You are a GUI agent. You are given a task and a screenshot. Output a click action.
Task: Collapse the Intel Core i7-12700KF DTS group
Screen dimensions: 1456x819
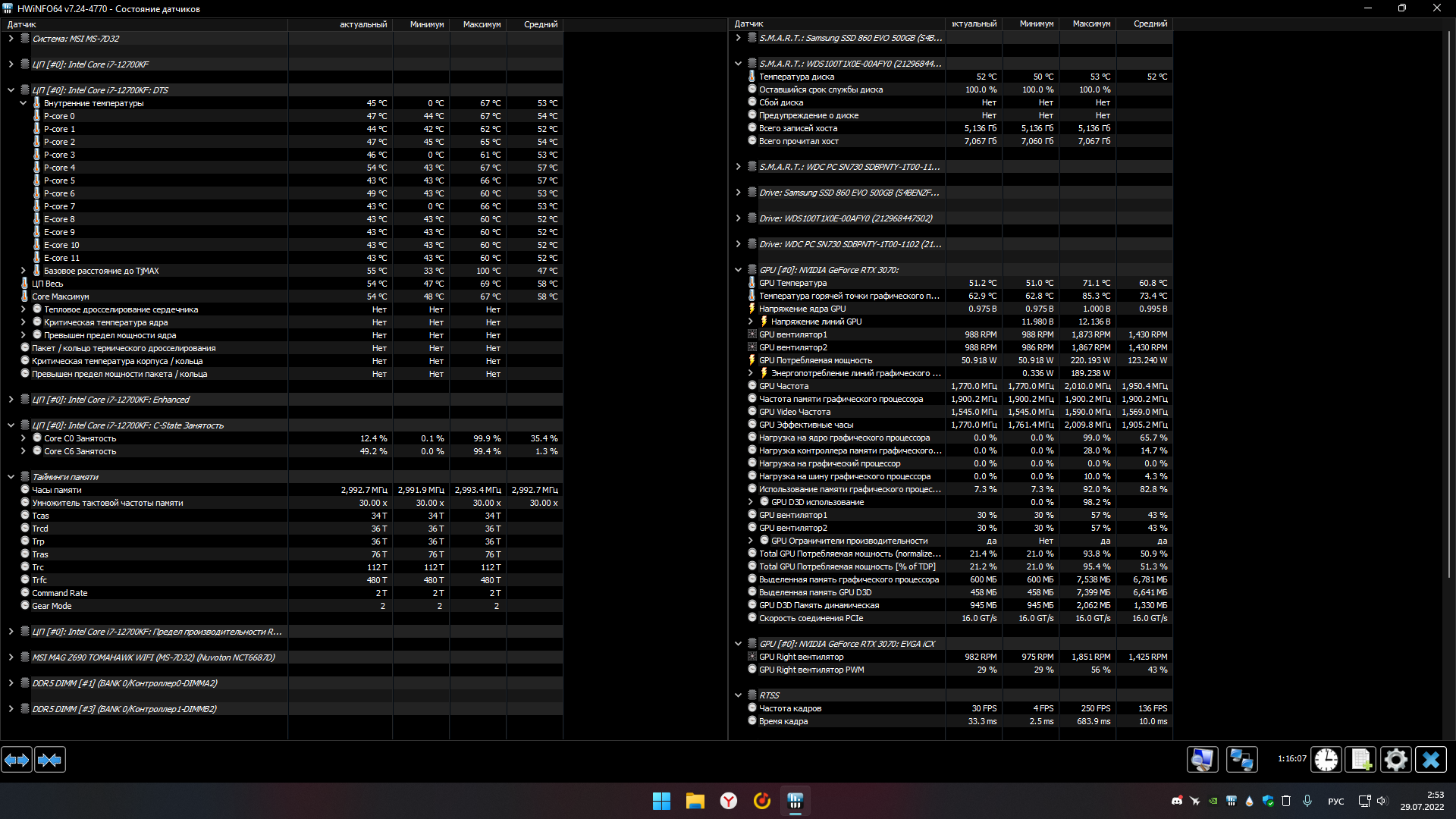coord(11,90)
